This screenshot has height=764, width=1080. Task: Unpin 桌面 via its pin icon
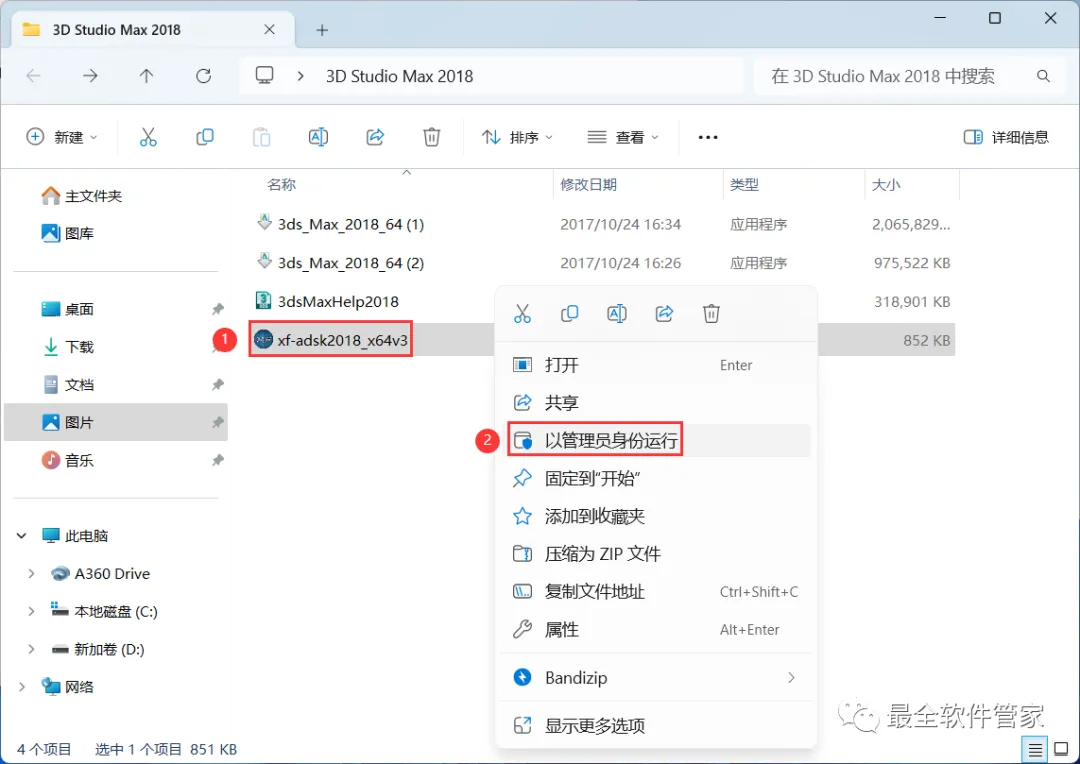pyautogui.click(x=218, y=309)
